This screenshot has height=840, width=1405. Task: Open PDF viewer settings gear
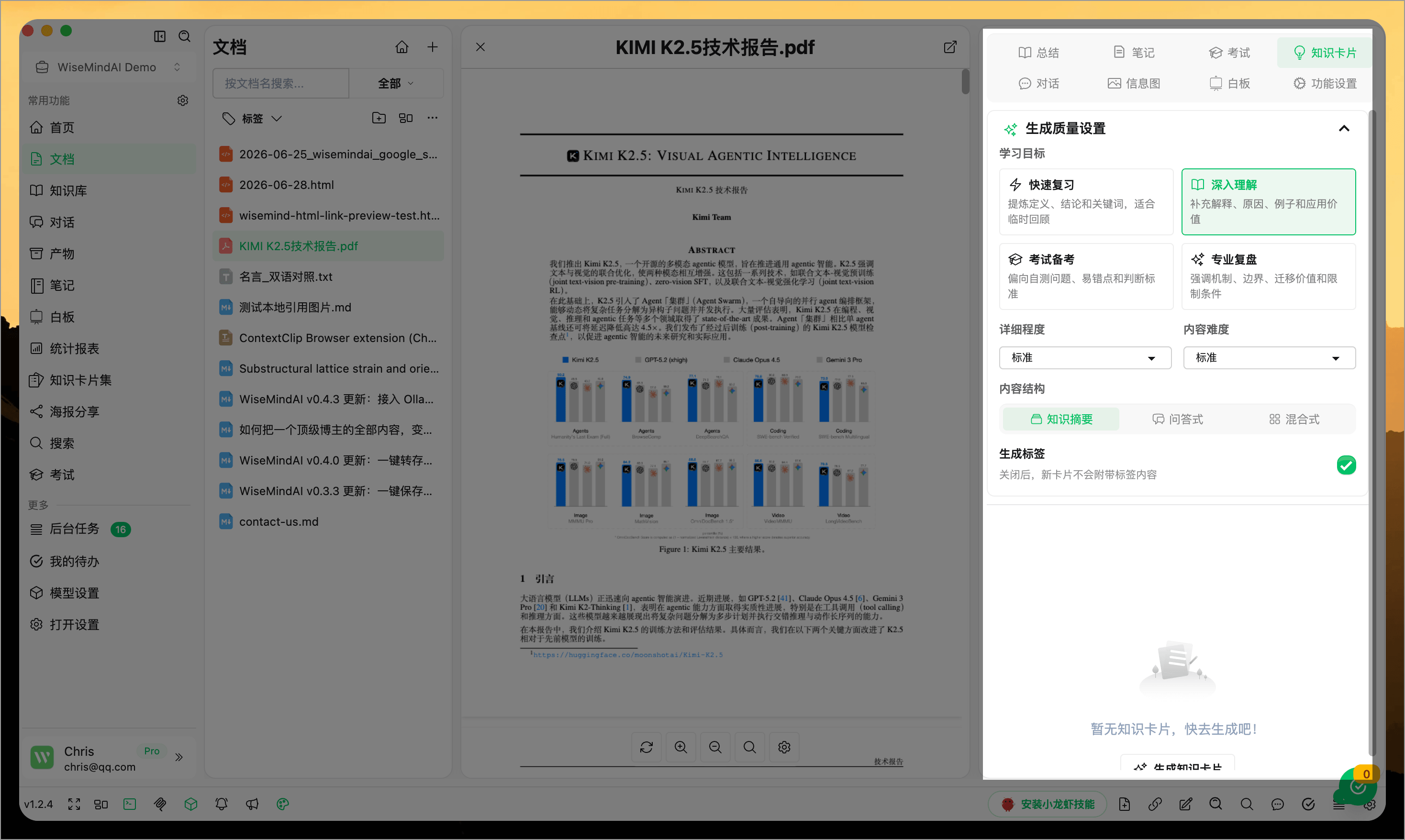(x=785, y=747)
